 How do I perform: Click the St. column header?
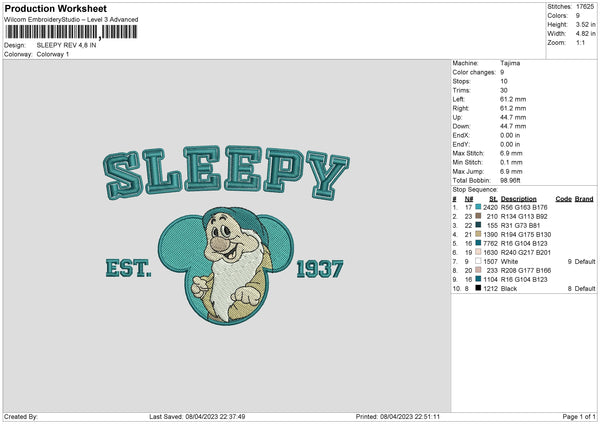(493, 199)
